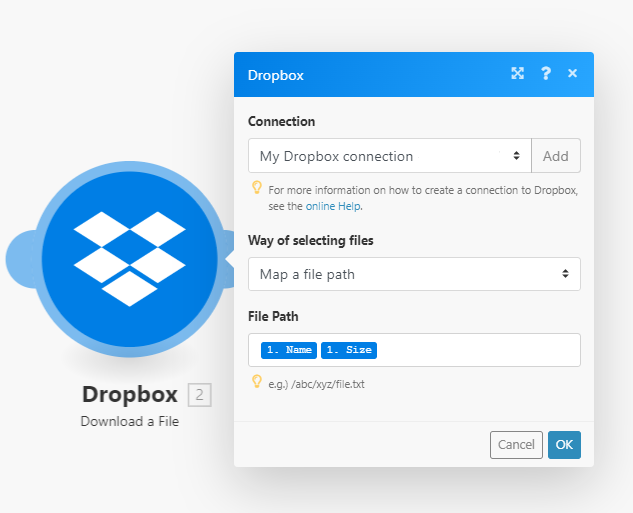Click the 'Dropbox' module name label
Viewport: 633px width, 513px height.
(x=130, y=395)
